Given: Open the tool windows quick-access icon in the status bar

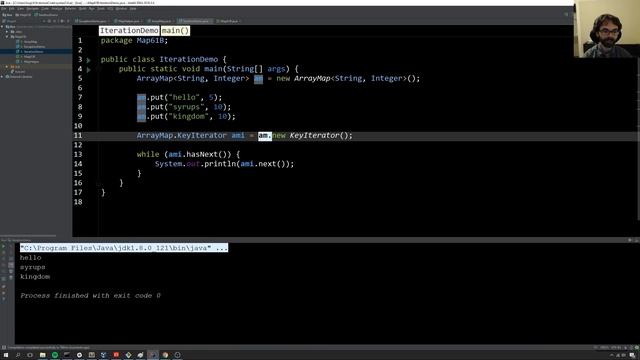Looking at the screenshot, I should point(4,348).
